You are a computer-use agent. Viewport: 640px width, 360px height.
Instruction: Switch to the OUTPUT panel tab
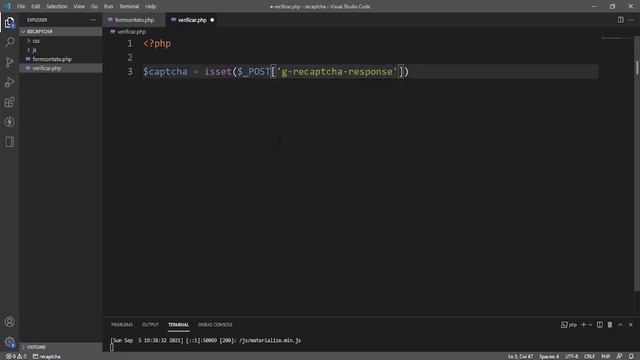[x=150, y=325]
